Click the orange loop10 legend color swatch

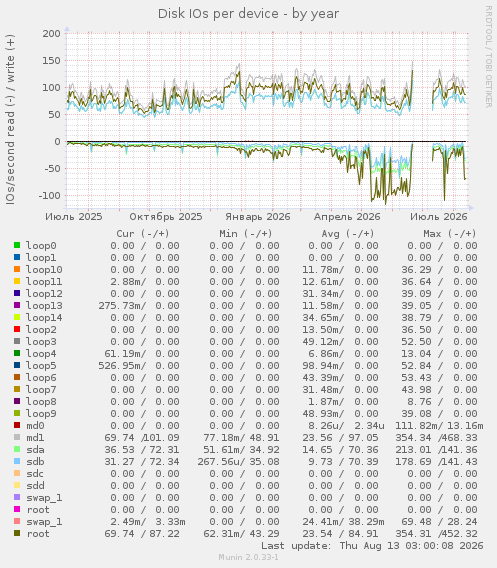click(x=17, y=269)
